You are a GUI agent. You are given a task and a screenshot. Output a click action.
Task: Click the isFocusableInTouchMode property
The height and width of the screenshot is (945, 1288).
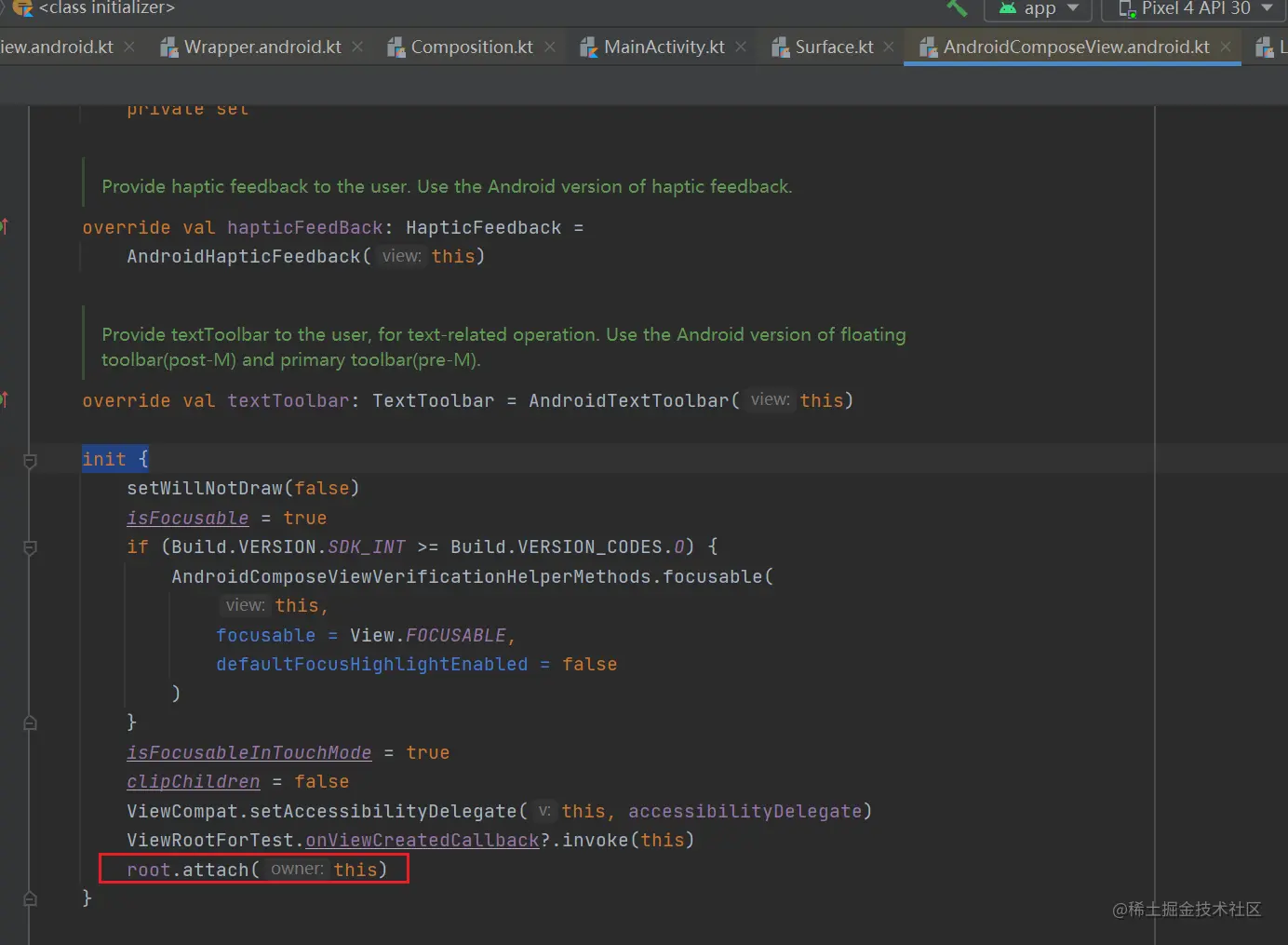tap(249, 753)
